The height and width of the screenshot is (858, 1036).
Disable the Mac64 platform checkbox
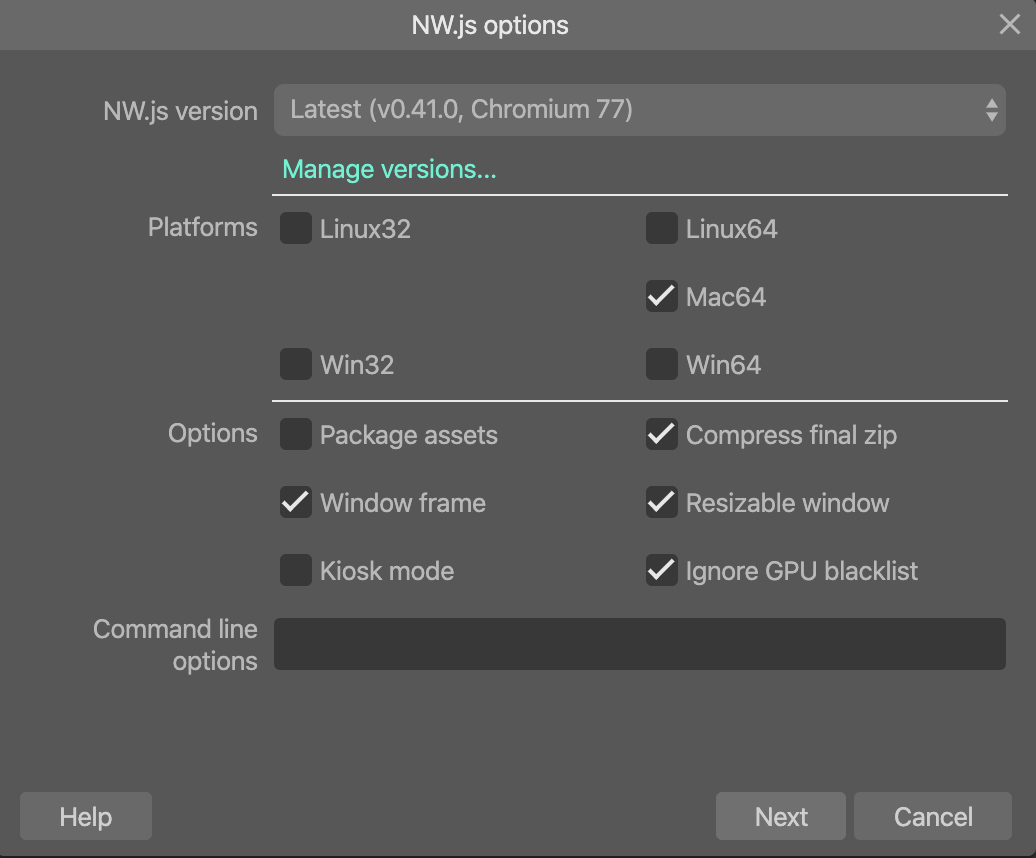pos(661,296)
